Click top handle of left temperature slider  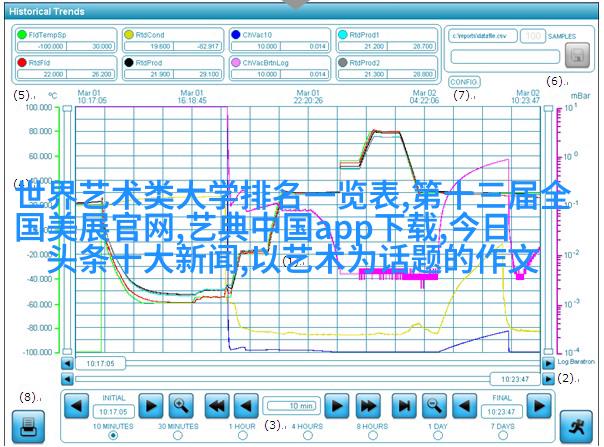pos(67,109)
